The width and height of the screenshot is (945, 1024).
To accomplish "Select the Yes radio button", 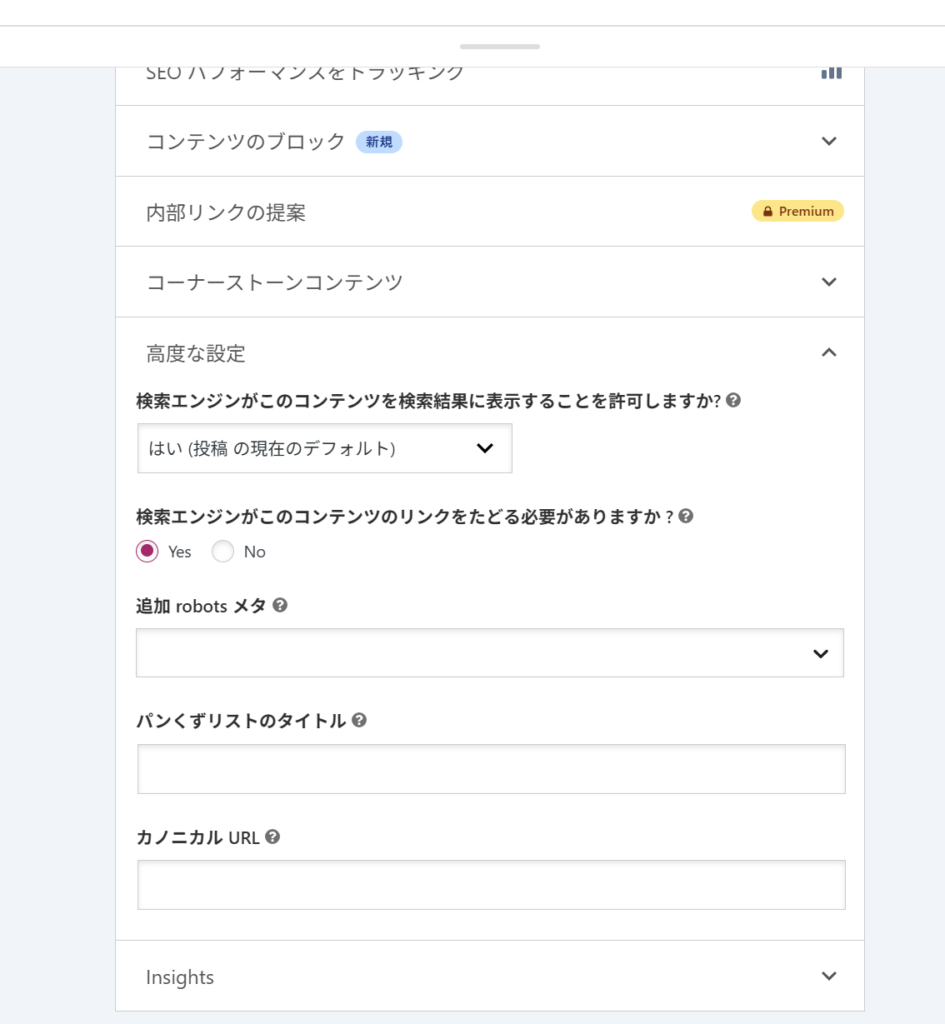I will [x=147, y=551].
